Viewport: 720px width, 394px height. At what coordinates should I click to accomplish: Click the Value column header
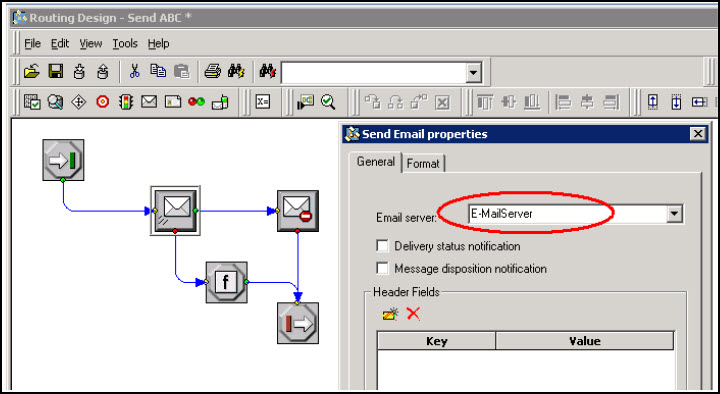585,341
